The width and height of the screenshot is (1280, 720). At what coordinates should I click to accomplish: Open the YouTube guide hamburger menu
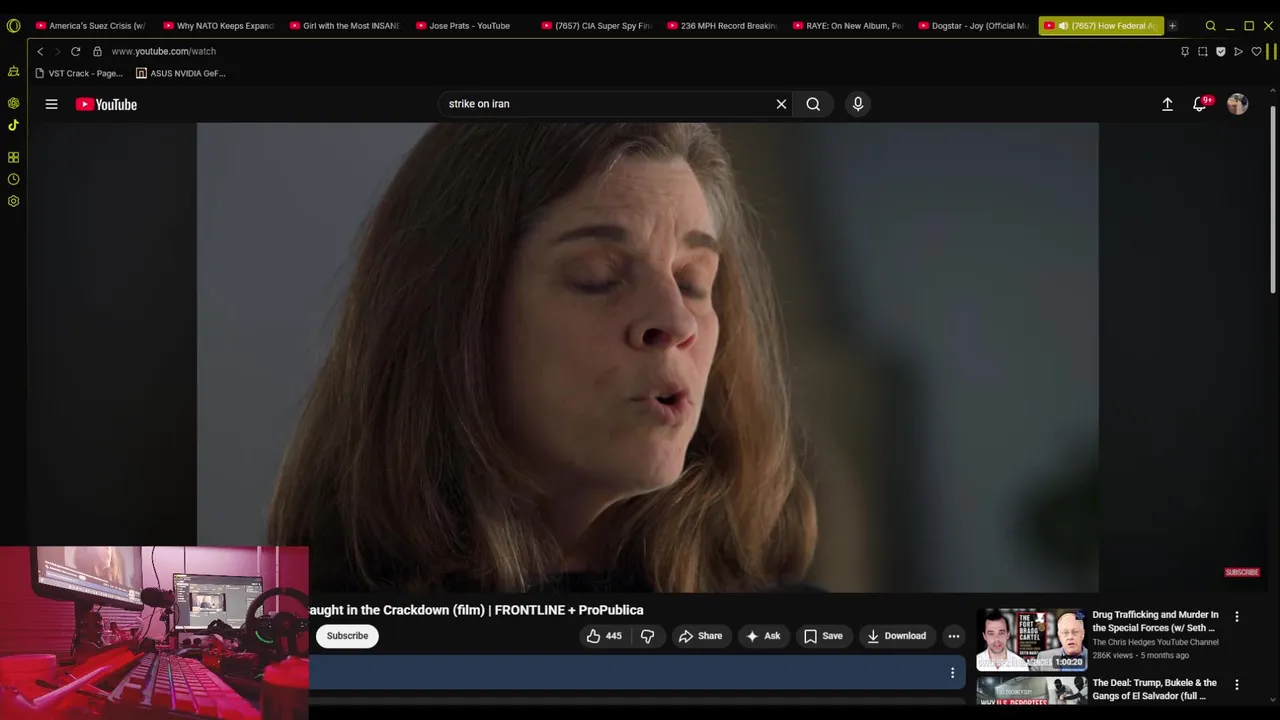click(x=51, y=104)
